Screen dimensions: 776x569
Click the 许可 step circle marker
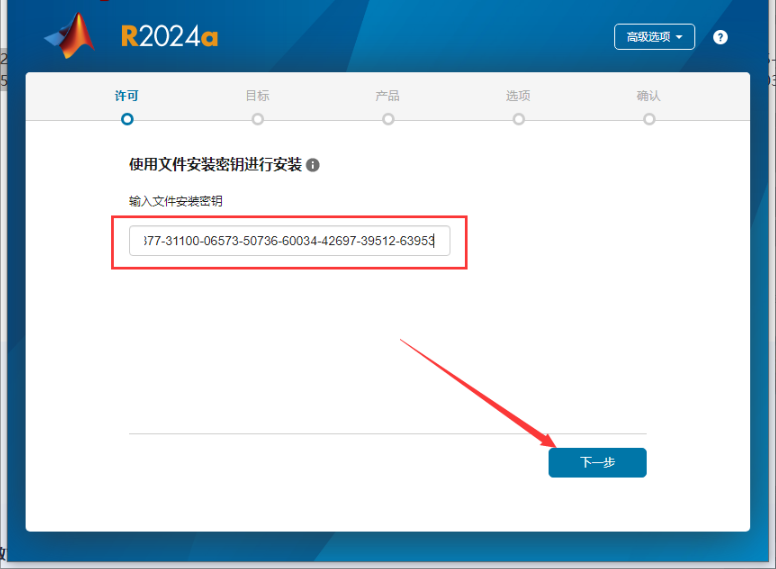point(127,119)
